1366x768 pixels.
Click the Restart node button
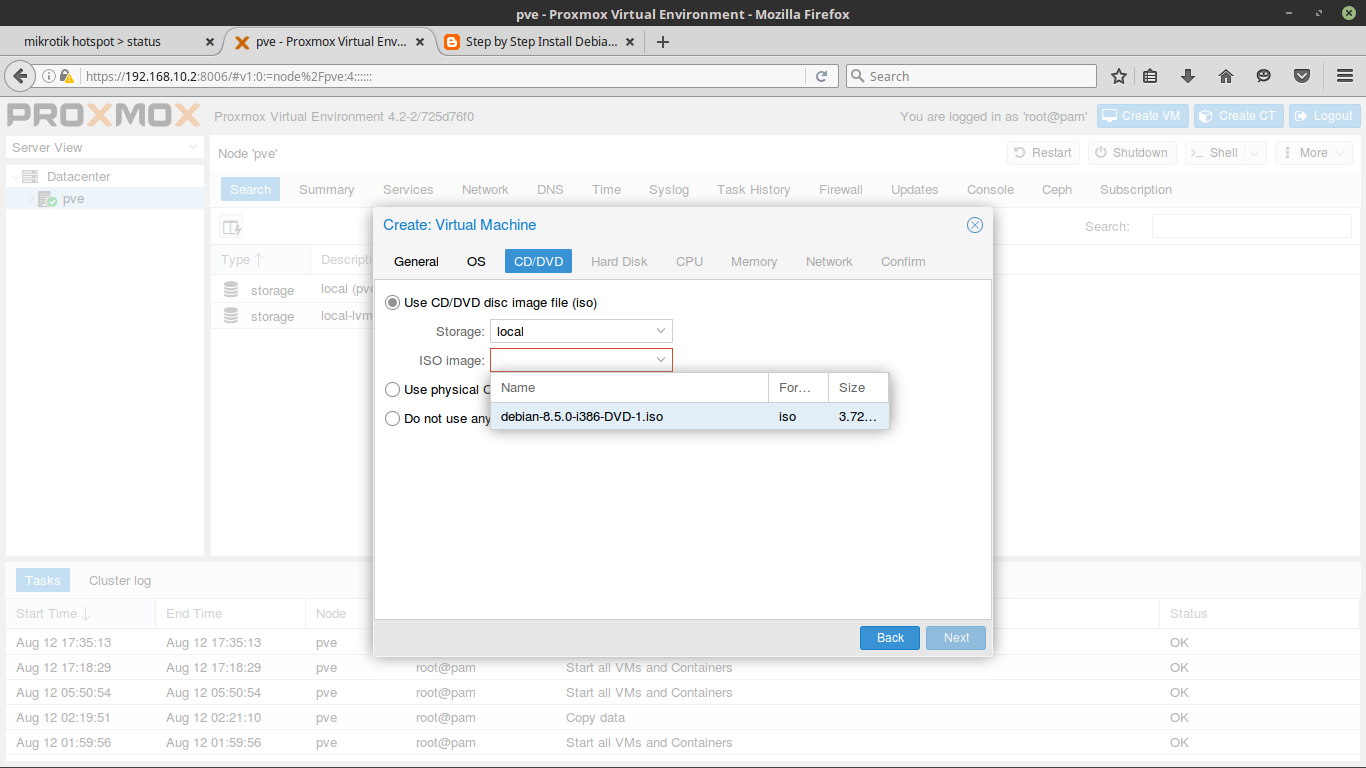click(x=1042, y=153)
